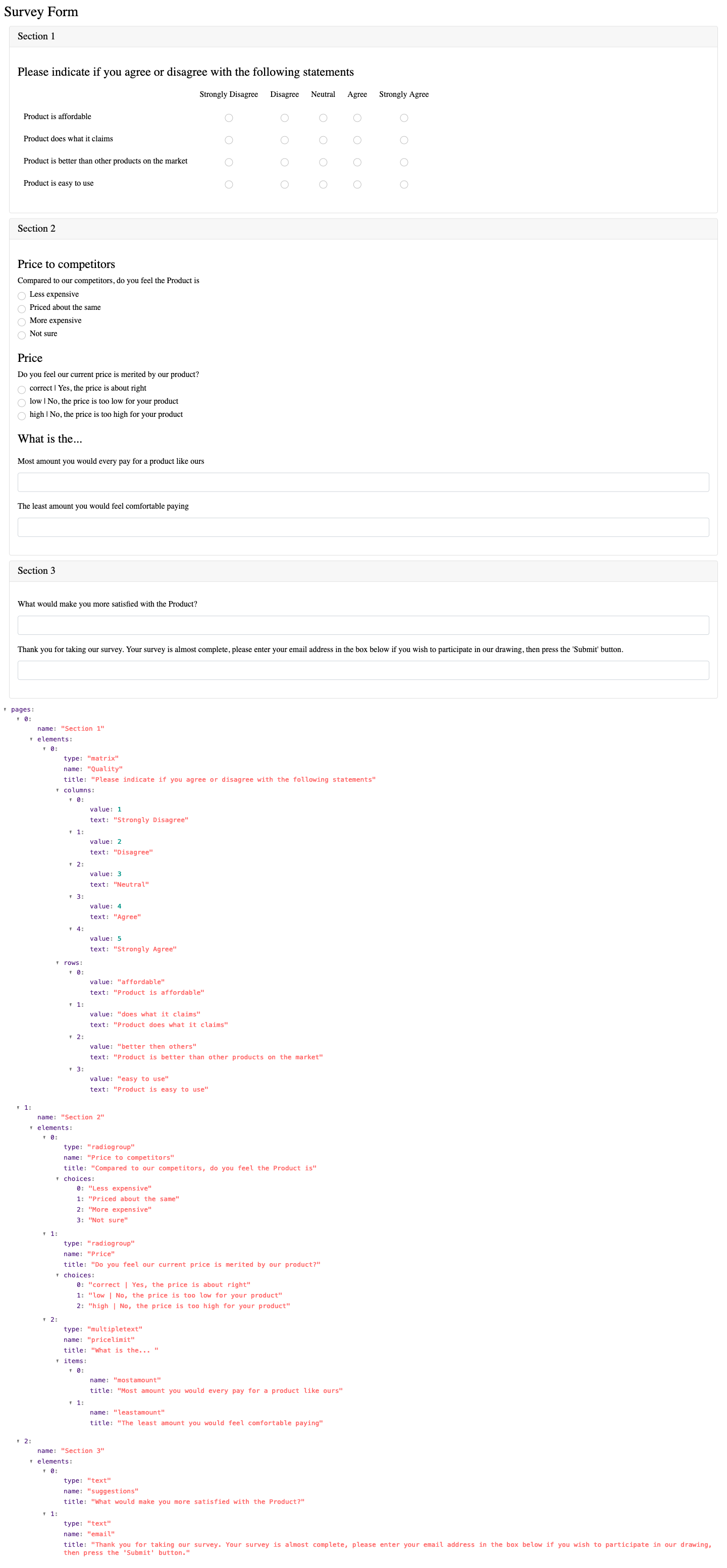Select Neutral for Product is affordable
The image size is (727, 1568).
click(x=323, y=118)
